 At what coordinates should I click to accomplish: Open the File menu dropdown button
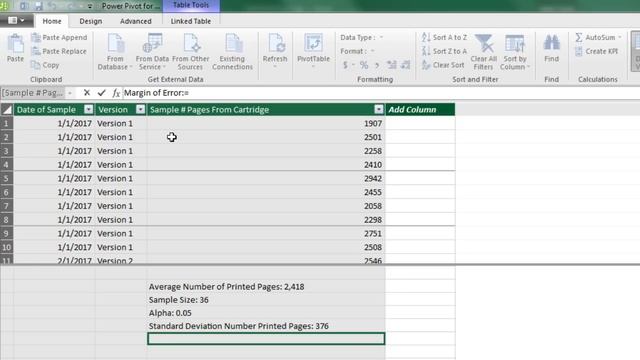point(16,20)
